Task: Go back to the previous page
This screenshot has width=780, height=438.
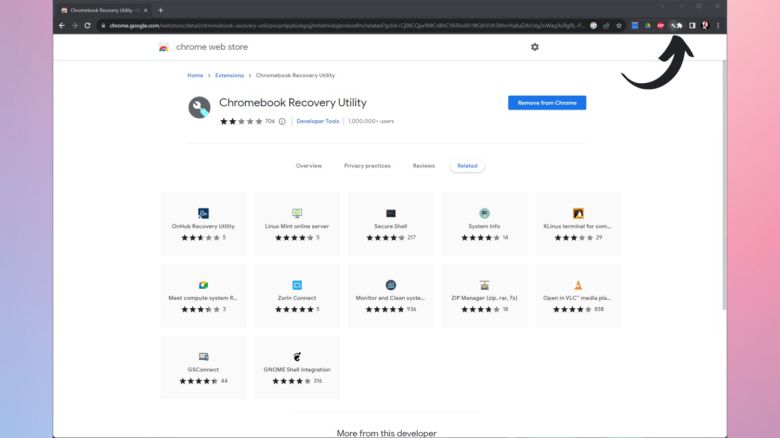Action: click(x=62, y=25)
